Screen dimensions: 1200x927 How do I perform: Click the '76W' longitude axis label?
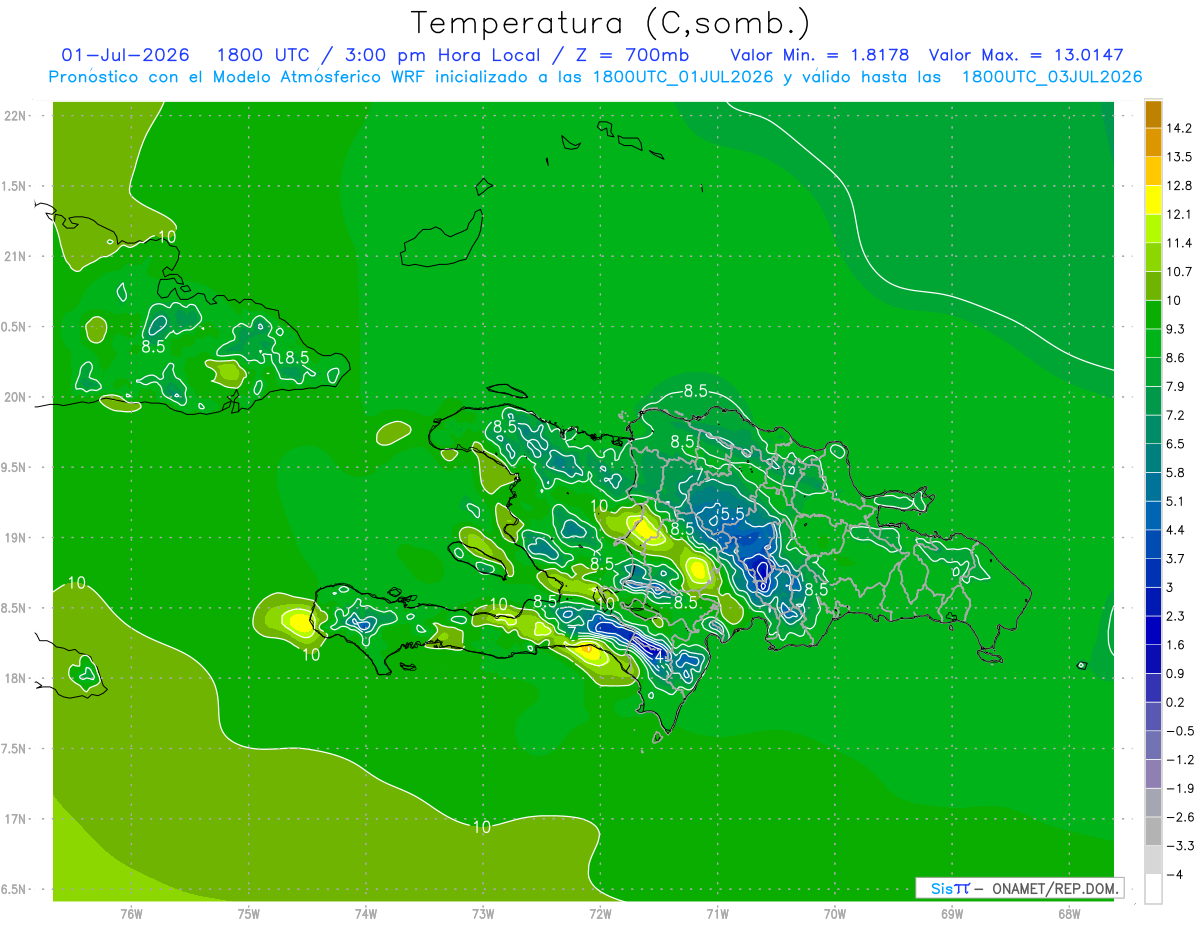(x=131, y=914)
